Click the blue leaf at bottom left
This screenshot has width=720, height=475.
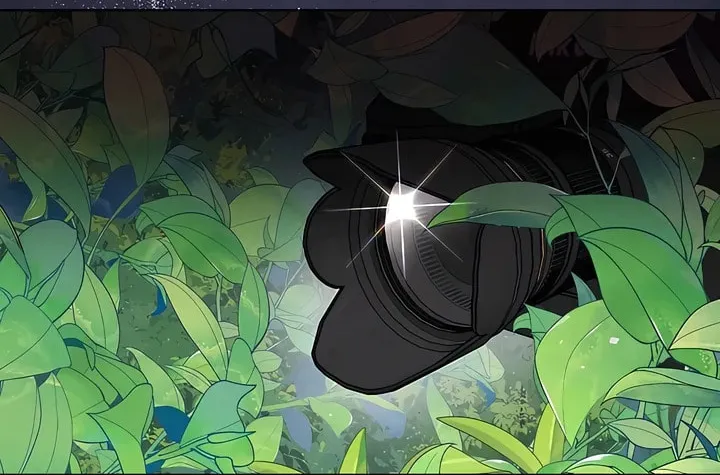pyautogui.click(x=171, y=425)
